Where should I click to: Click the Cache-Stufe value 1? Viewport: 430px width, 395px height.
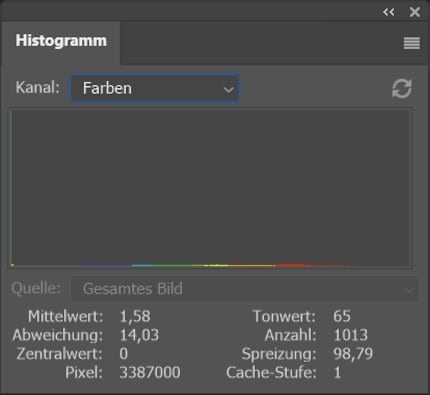coord(338,372)
